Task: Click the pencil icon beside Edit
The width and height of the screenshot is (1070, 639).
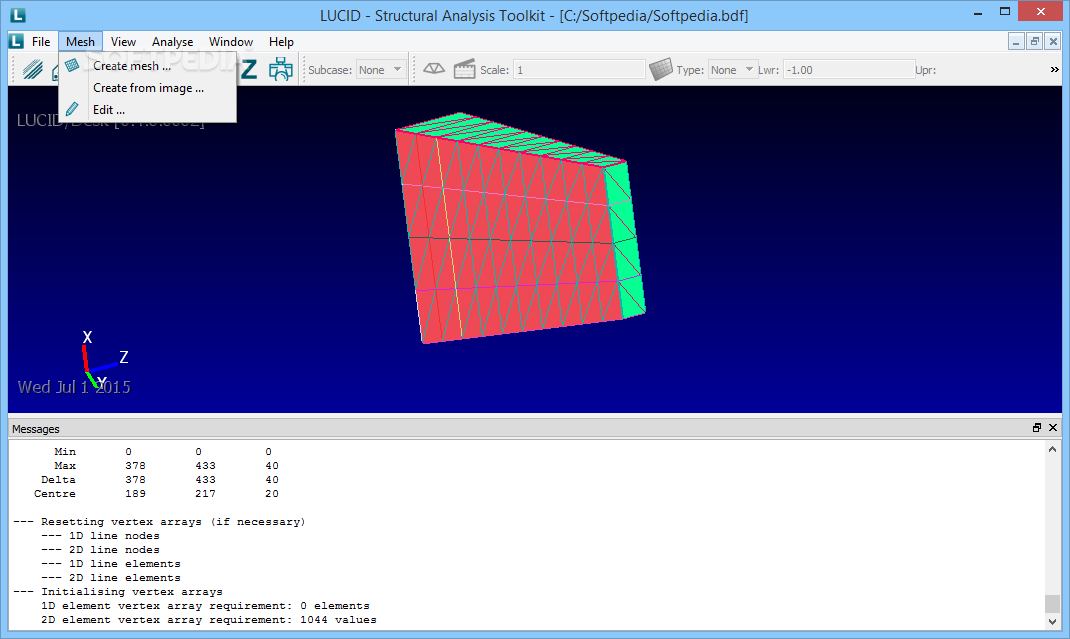Action: click(72, 109)
